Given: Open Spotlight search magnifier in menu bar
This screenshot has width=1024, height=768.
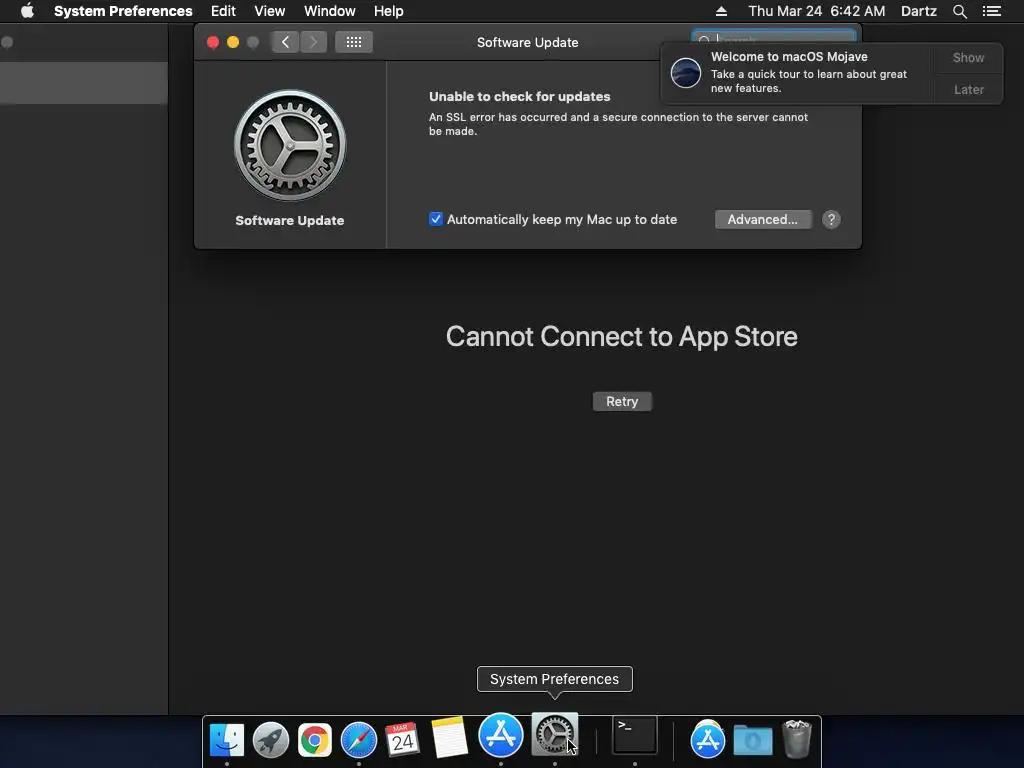Looking at the screenshot, I should point(959,11).
